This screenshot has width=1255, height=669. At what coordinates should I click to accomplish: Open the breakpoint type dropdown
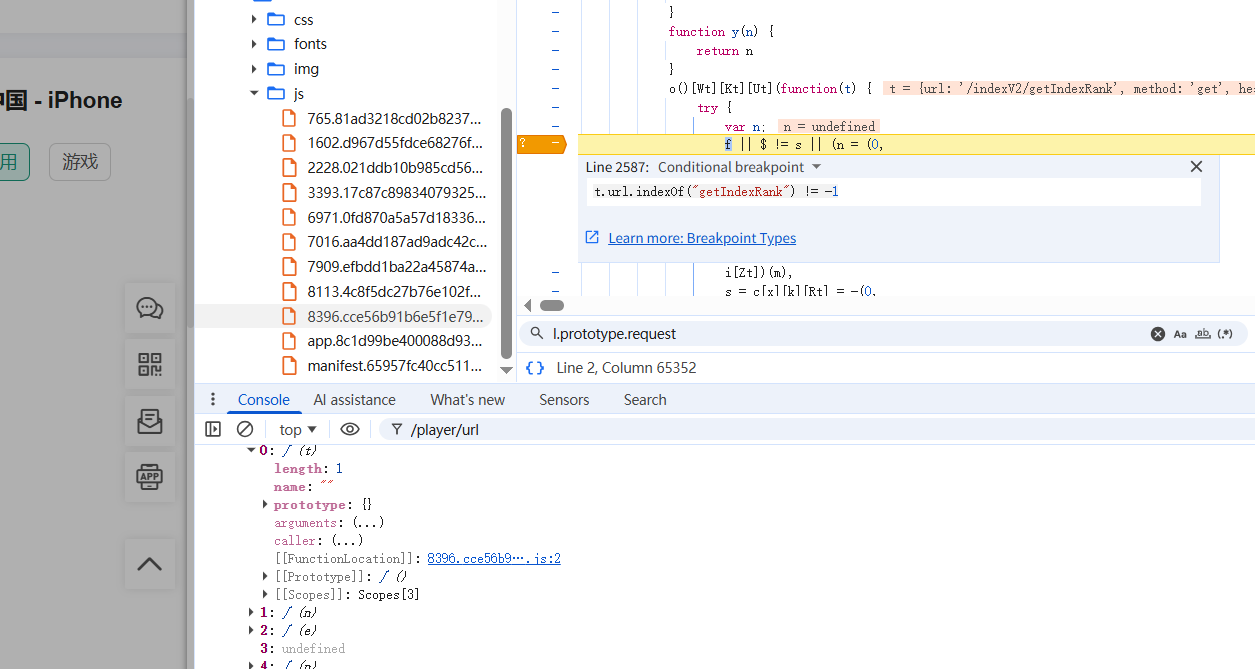tap(739, 167)
